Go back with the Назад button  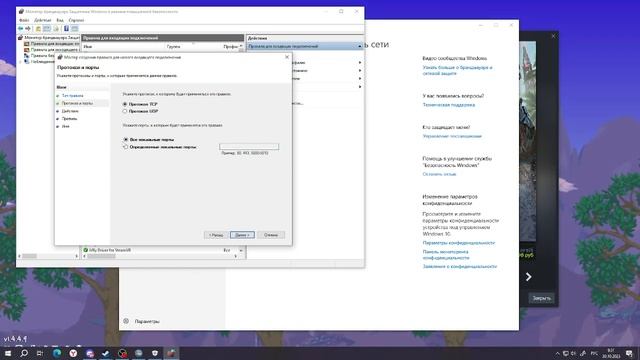coord(216,235)
